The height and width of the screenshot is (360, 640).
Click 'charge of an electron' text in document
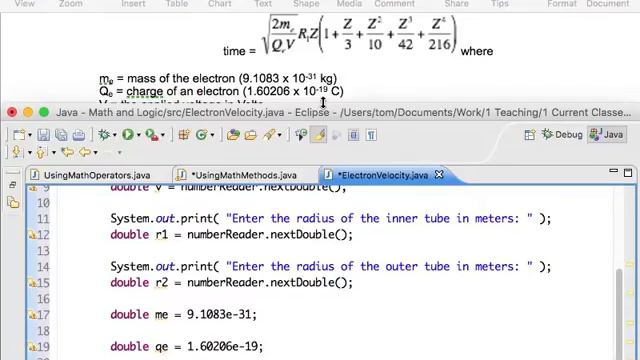(x=183, y=91)
